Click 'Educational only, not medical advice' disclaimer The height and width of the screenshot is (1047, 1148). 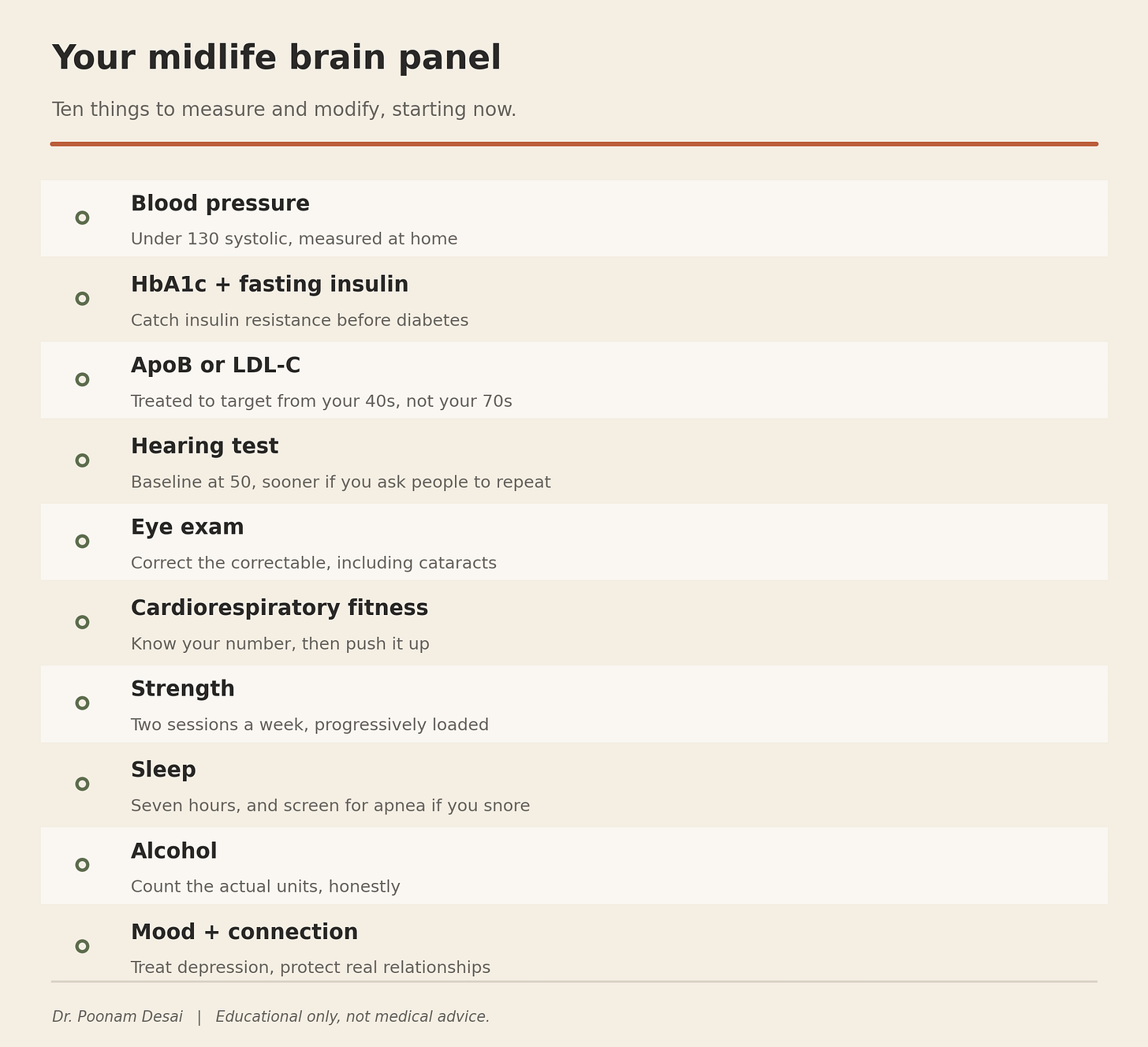[x=352, y=1017]
